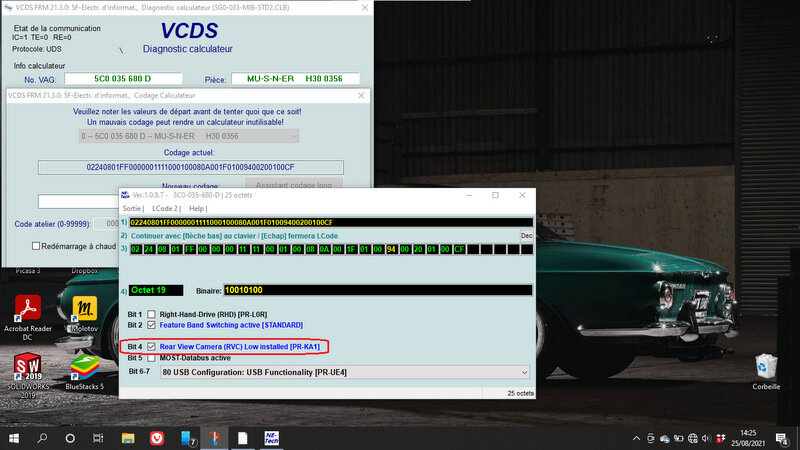Click the LCode window app icon
The height and width of the screenshot is (450, 800).
[x=125, y=195]
